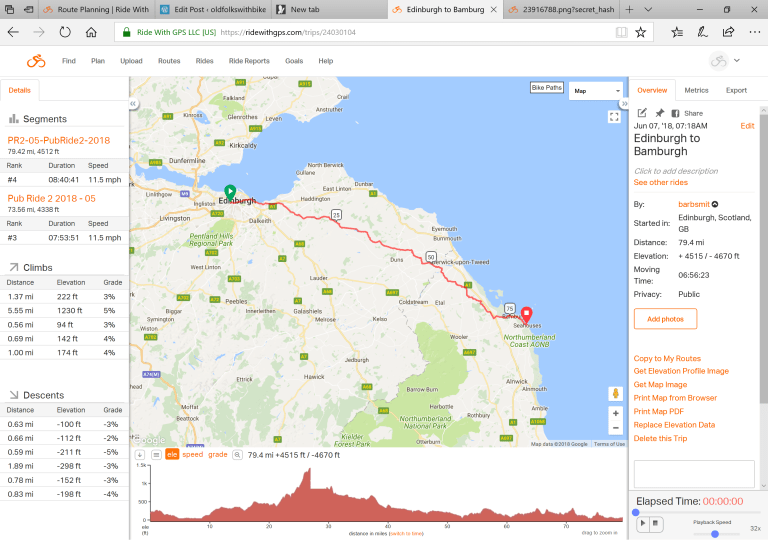Open the user account dropdown menu
The width and height of the screenshot is (768, 540).
click(725, 61)
